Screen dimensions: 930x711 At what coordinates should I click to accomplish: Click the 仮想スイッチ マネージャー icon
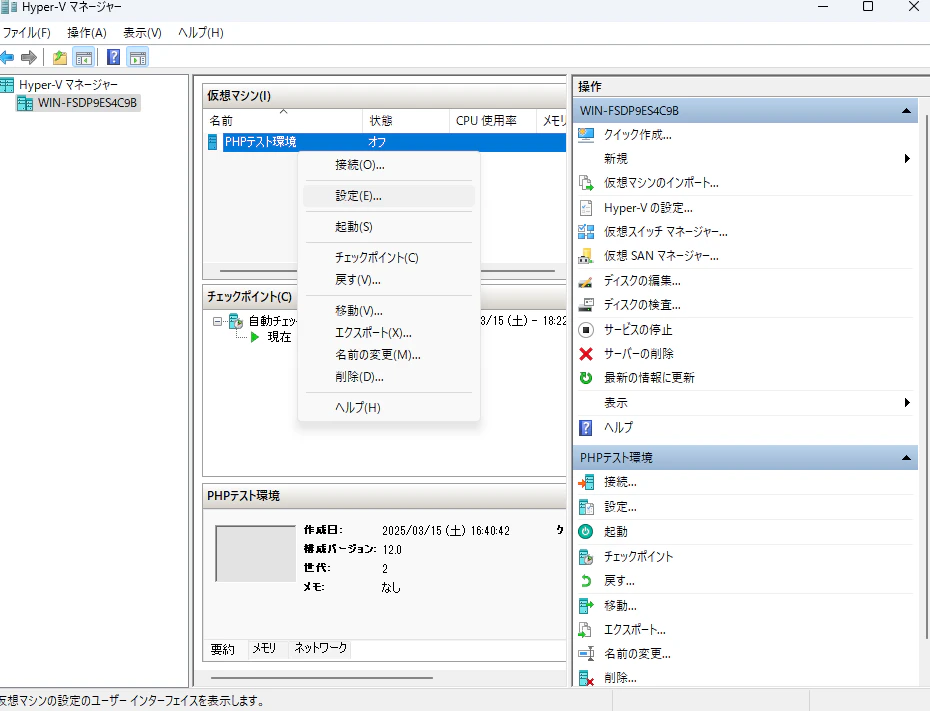(x=586, y=232)
